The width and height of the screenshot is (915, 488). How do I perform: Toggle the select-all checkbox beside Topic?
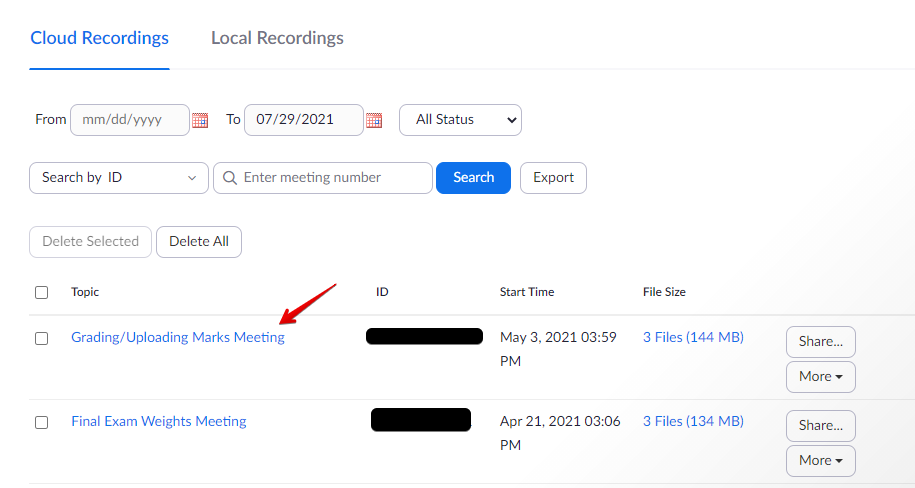click(41, 292)
